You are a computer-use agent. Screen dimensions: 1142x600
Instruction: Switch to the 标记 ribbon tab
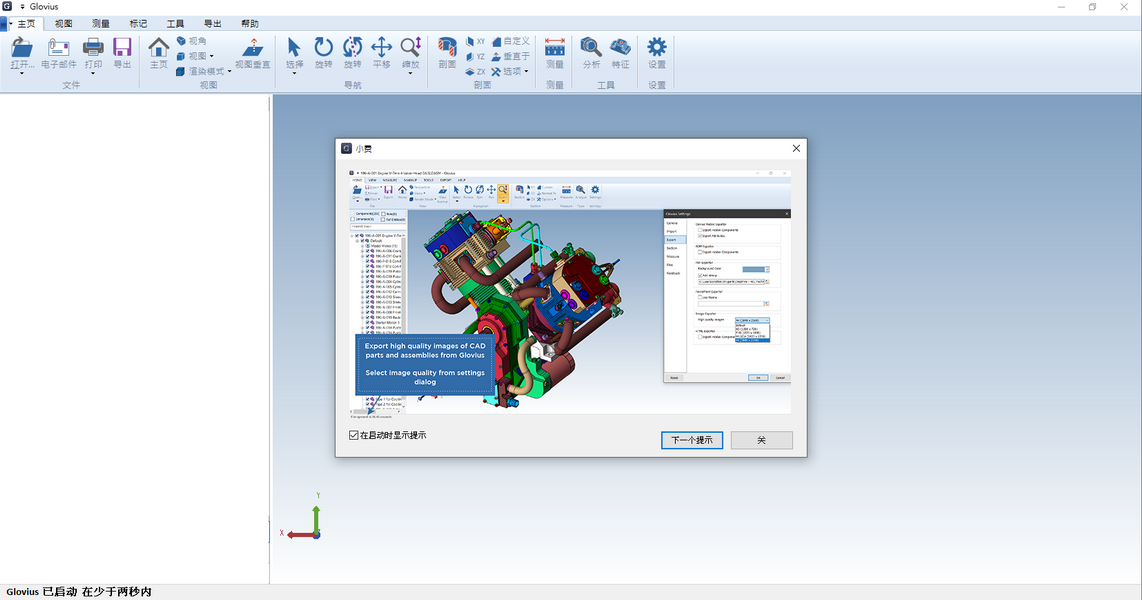(x=139, y=23)
